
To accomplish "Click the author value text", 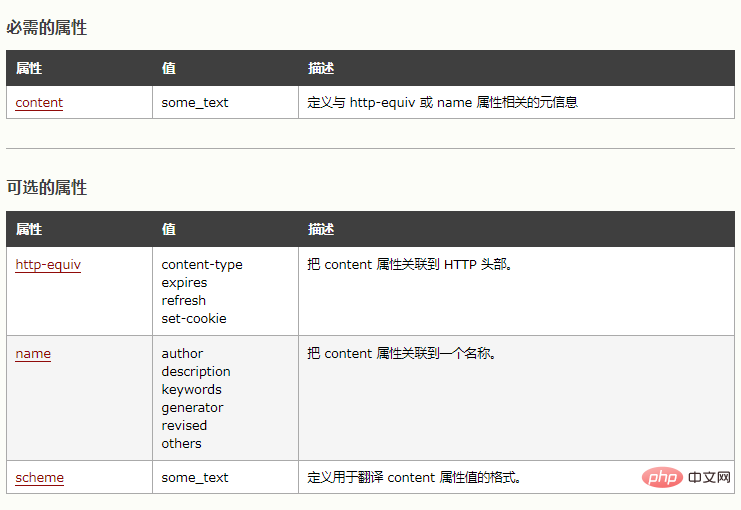I will tap(182, 353).
